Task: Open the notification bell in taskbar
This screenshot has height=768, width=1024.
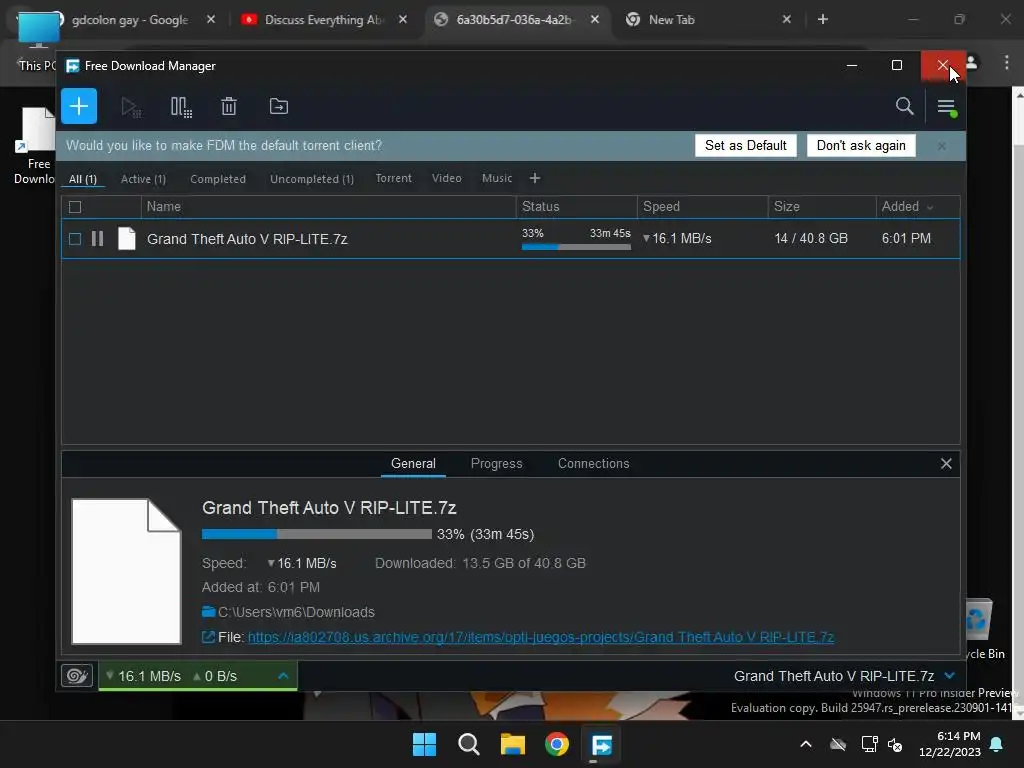Action: coord(997,744)
